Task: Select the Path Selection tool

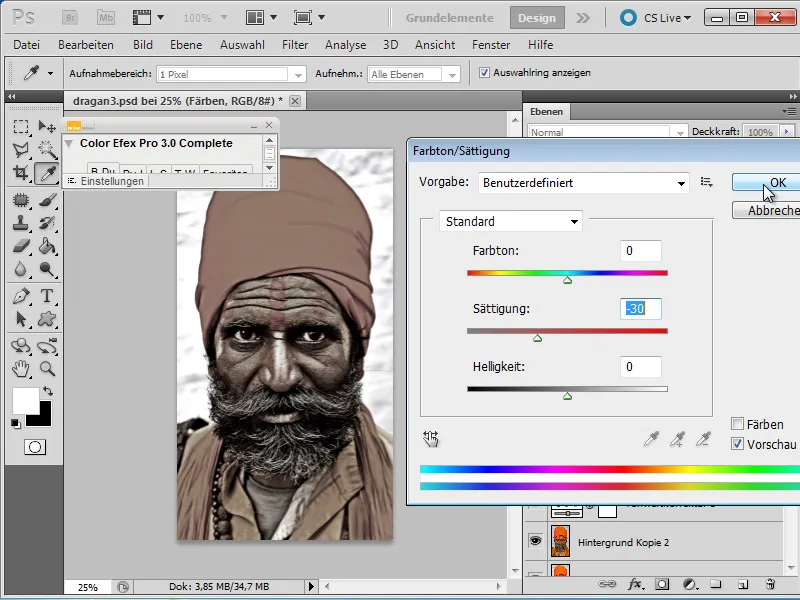Action: pos(20,319)
